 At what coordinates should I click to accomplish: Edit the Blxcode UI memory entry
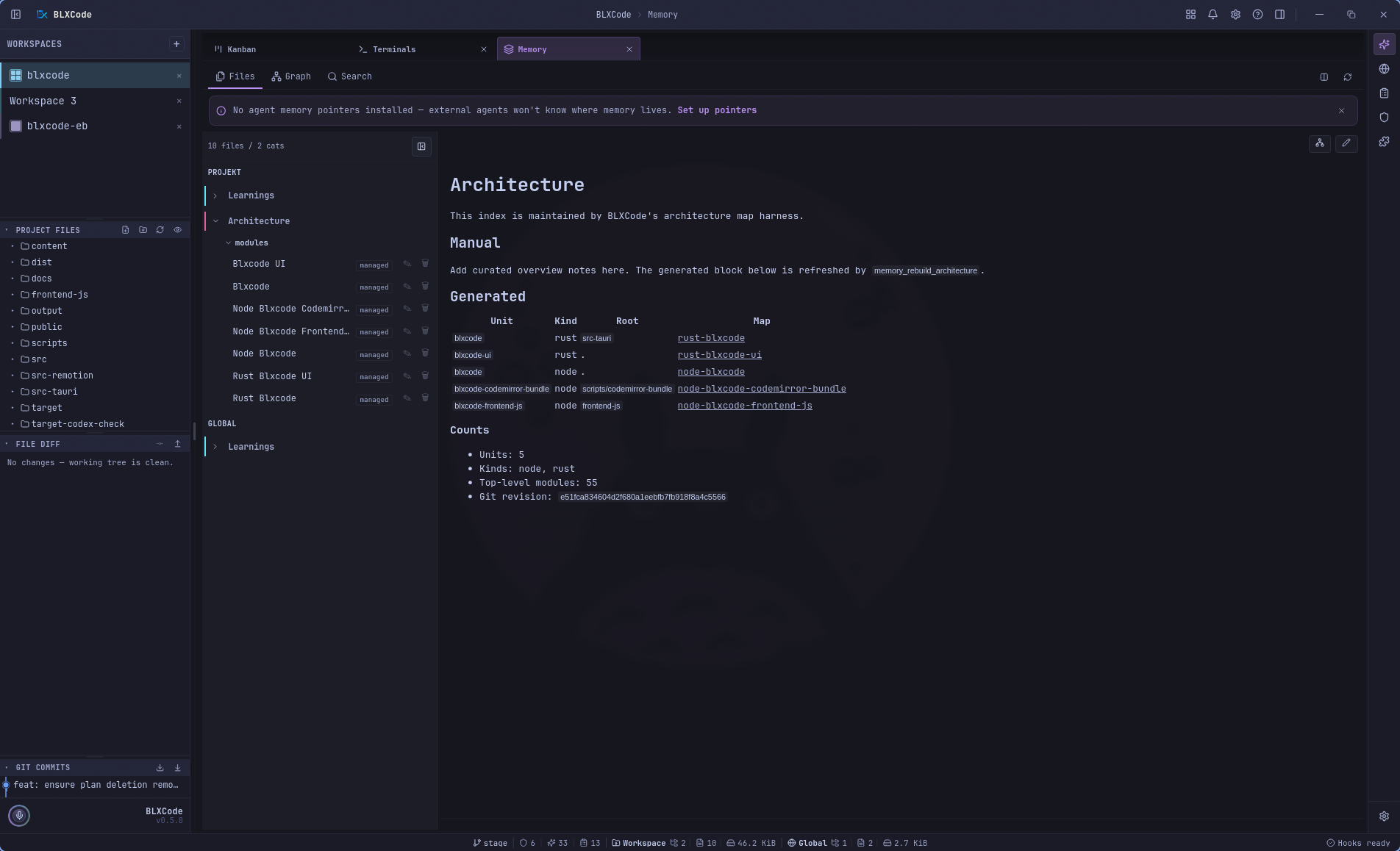(x=407, y=264)
